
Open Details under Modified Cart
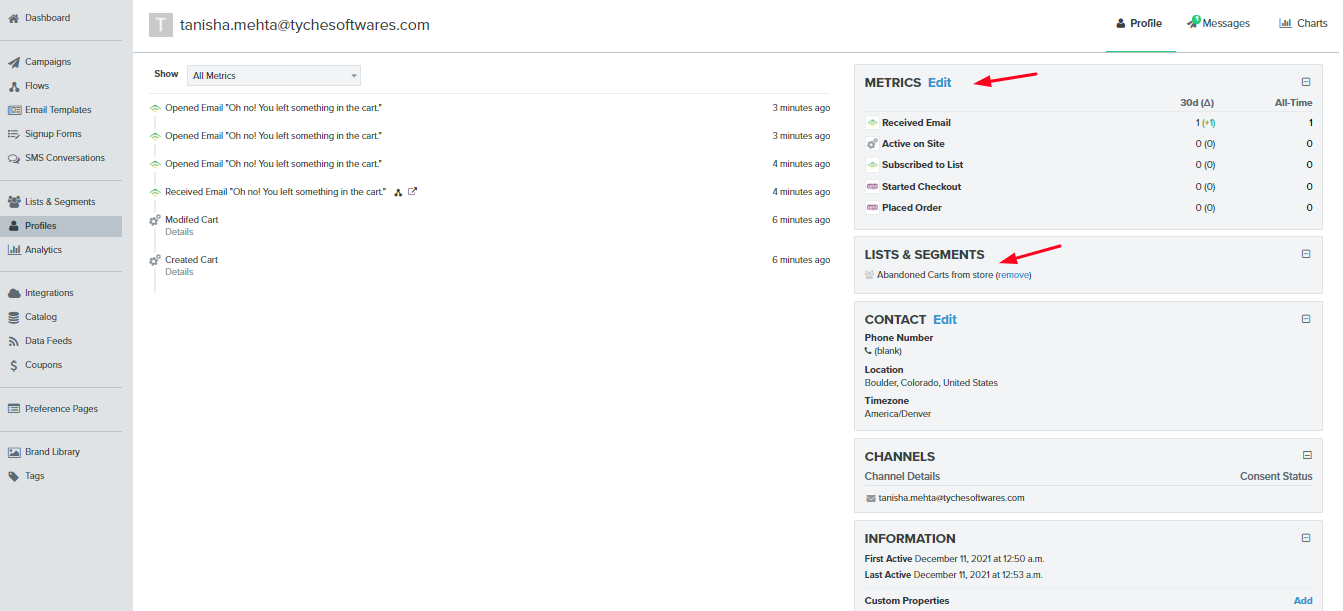179,232
